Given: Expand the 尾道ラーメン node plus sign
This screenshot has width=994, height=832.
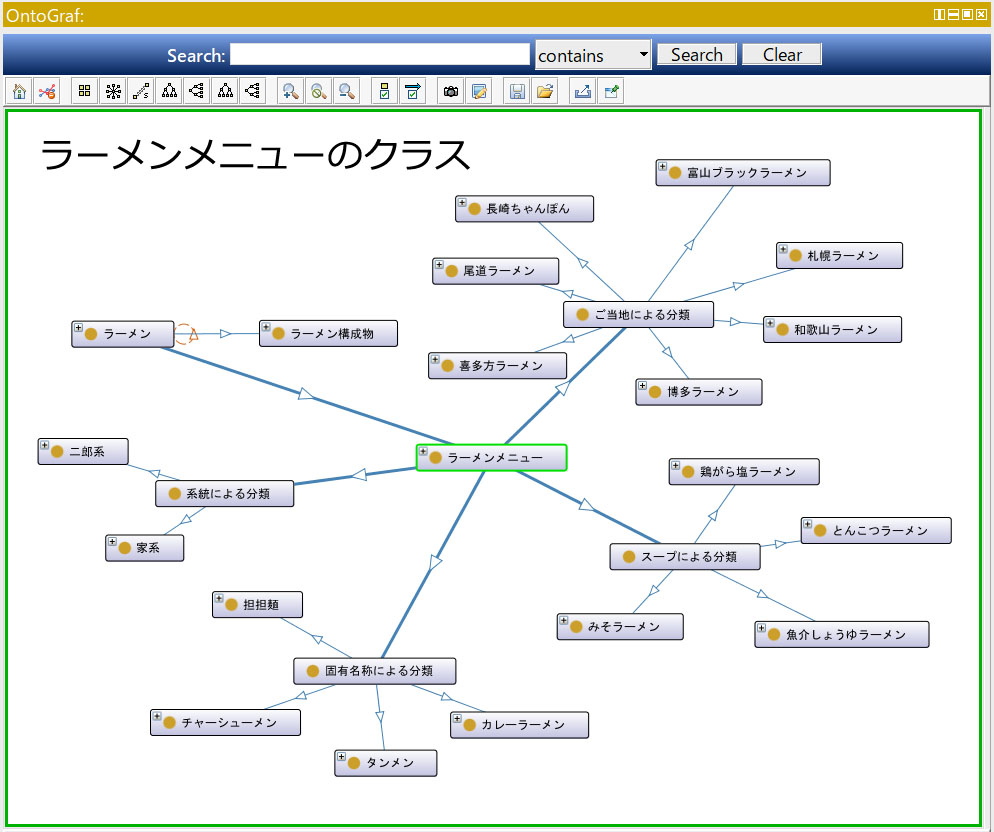Looking at the screenshot, I should coord(439,265).
